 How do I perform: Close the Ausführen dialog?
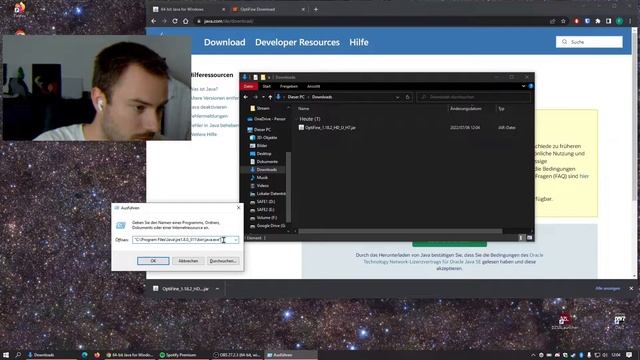[239, 208]
